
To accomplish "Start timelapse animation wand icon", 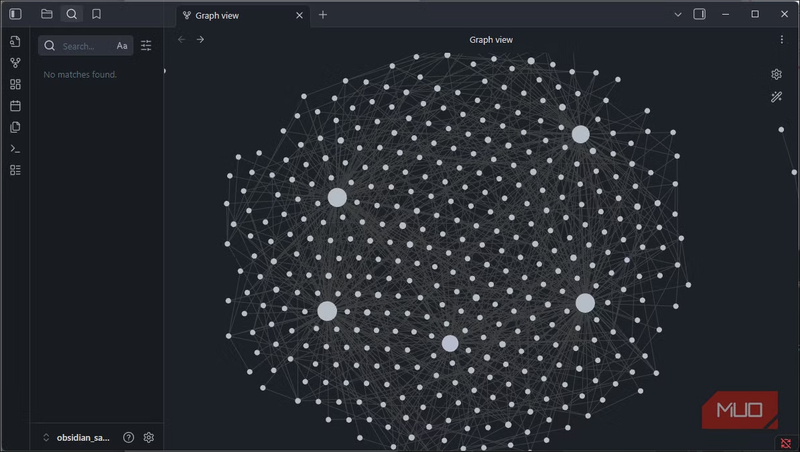I will coord(776,97).
